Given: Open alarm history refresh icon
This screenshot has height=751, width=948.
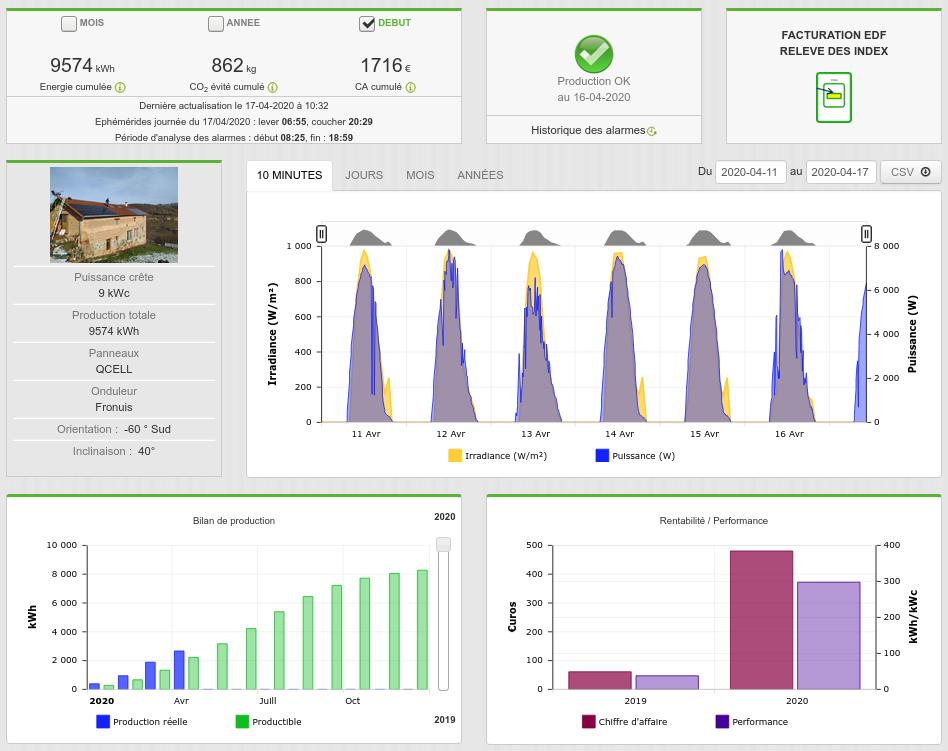Looking at the screenshot, I should click(652, 131).
